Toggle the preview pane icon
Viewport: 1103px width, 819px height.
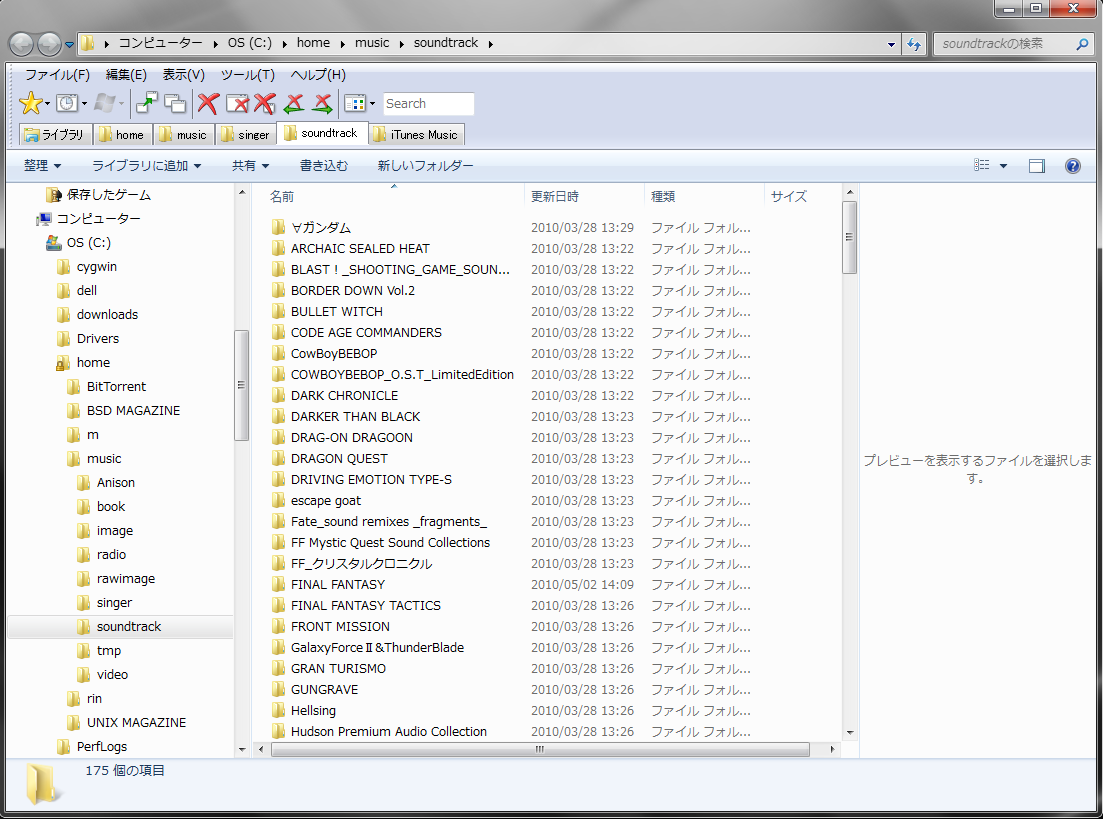1036,165
